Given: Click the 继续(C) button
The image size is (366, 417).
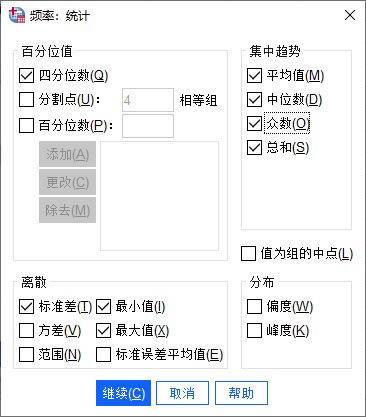Looking at the screenshot, I should point(123,393).
